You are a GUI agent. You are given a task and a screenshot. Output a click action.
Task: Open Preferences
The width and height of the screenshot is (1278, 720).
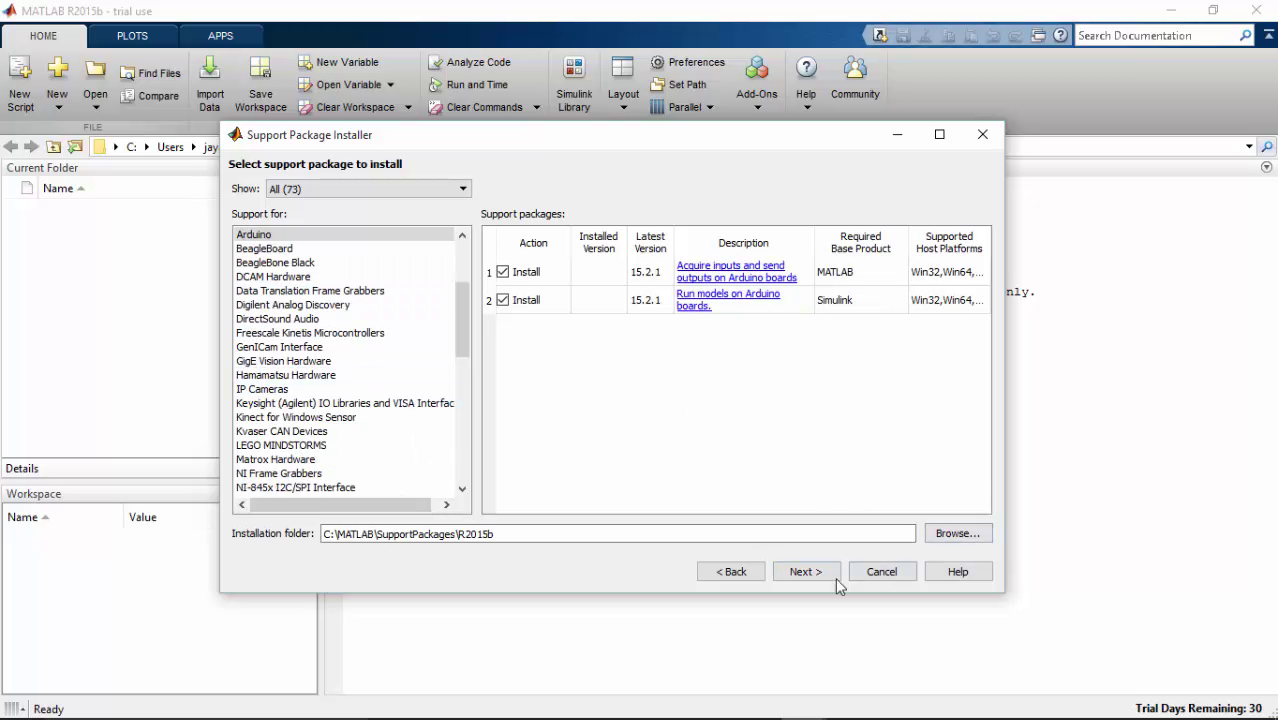[x=688, y=62]
